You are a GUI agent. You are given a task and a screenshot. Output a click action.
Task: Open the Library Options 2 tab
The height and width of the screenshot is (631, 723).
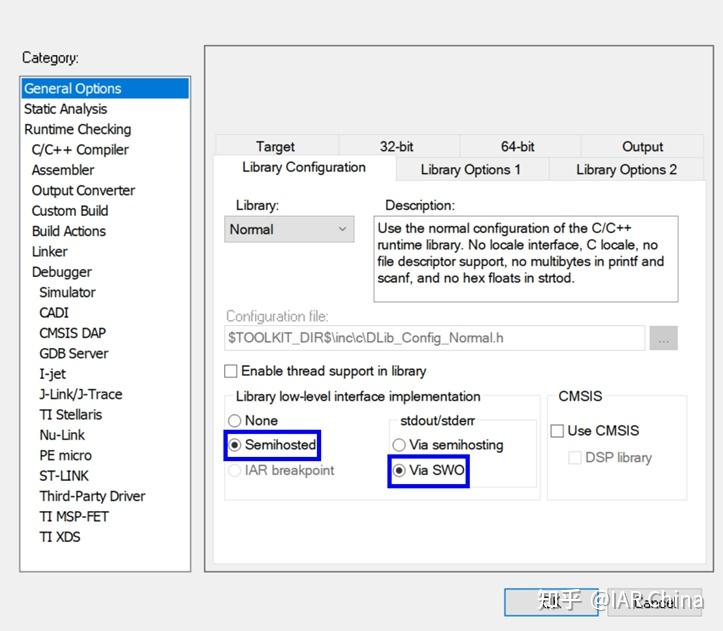(626, 169)
